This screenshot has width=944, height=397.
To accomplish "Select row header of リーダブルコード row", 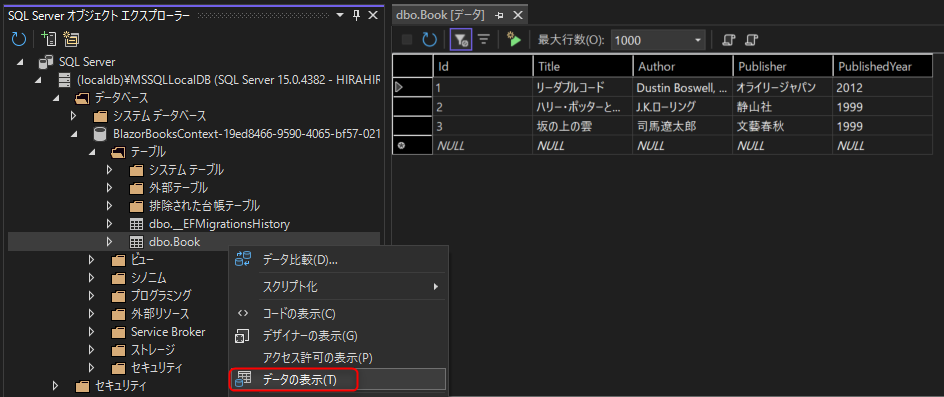I will coord(412,87).
